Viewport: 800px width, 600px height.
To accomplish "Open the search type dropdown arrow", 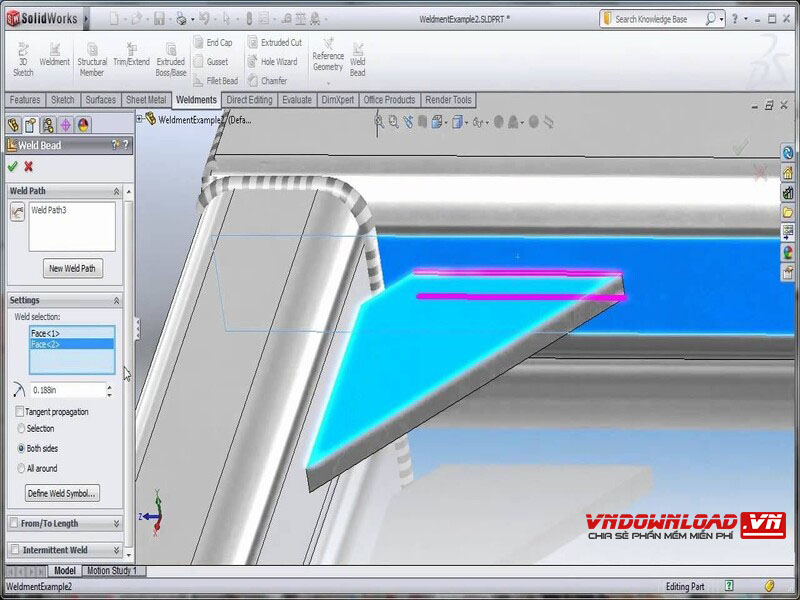I will [x=721, y=19].
